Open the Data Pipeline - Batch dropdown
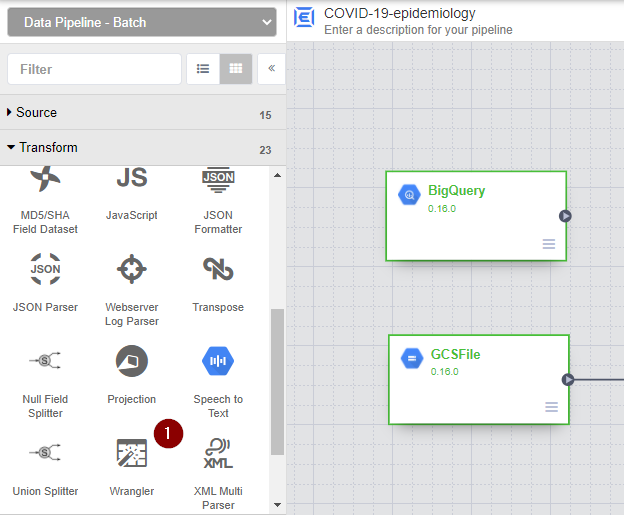The width and height of the screenshot is (624, 515). (x=142, y=22)
